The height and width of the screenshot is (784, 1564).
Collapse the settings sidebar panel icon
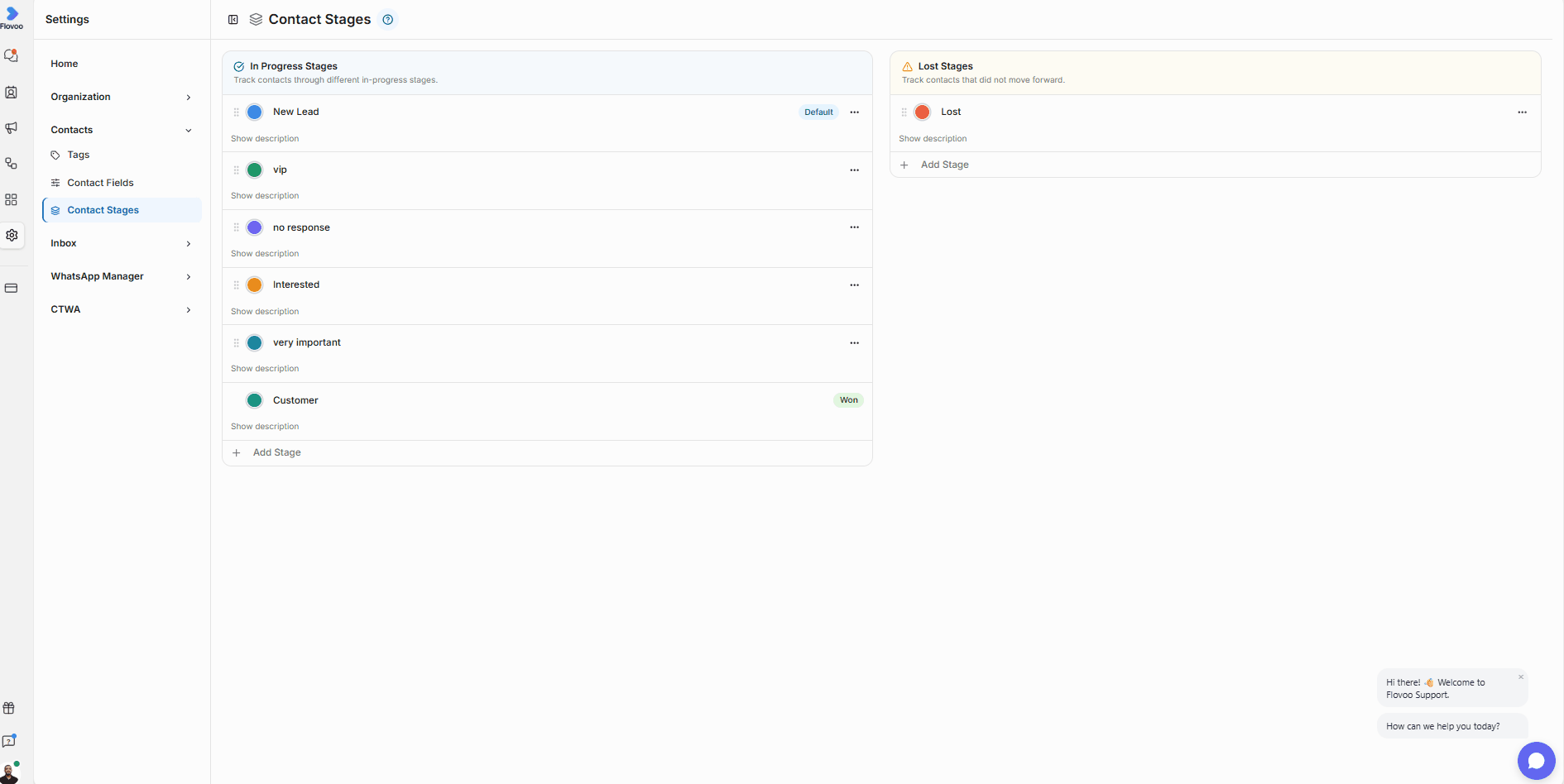pos(233,19)
